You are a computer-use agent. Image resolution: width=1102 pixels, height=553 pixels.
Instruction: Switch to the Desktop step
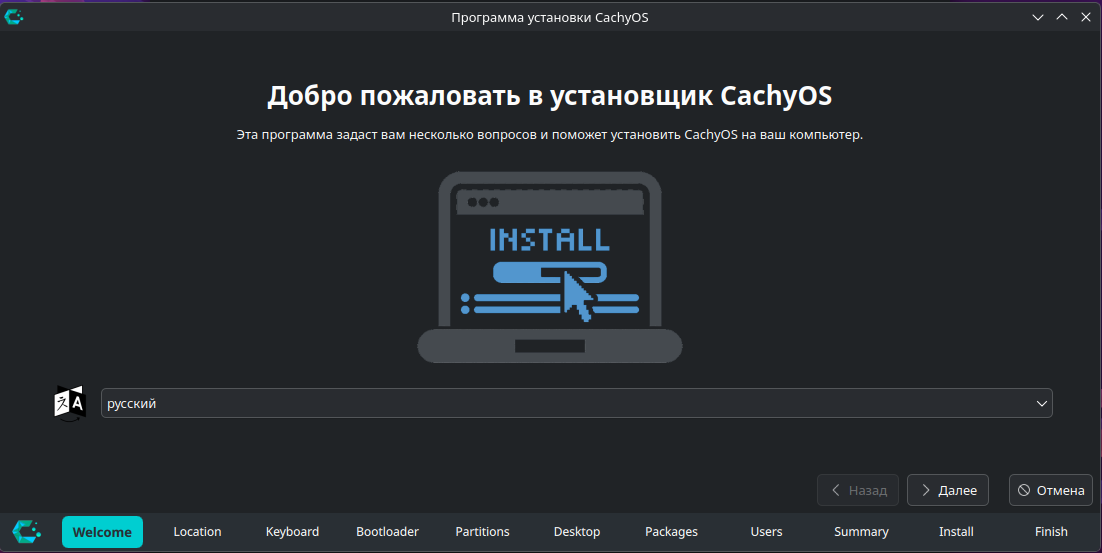pos(577,532)
